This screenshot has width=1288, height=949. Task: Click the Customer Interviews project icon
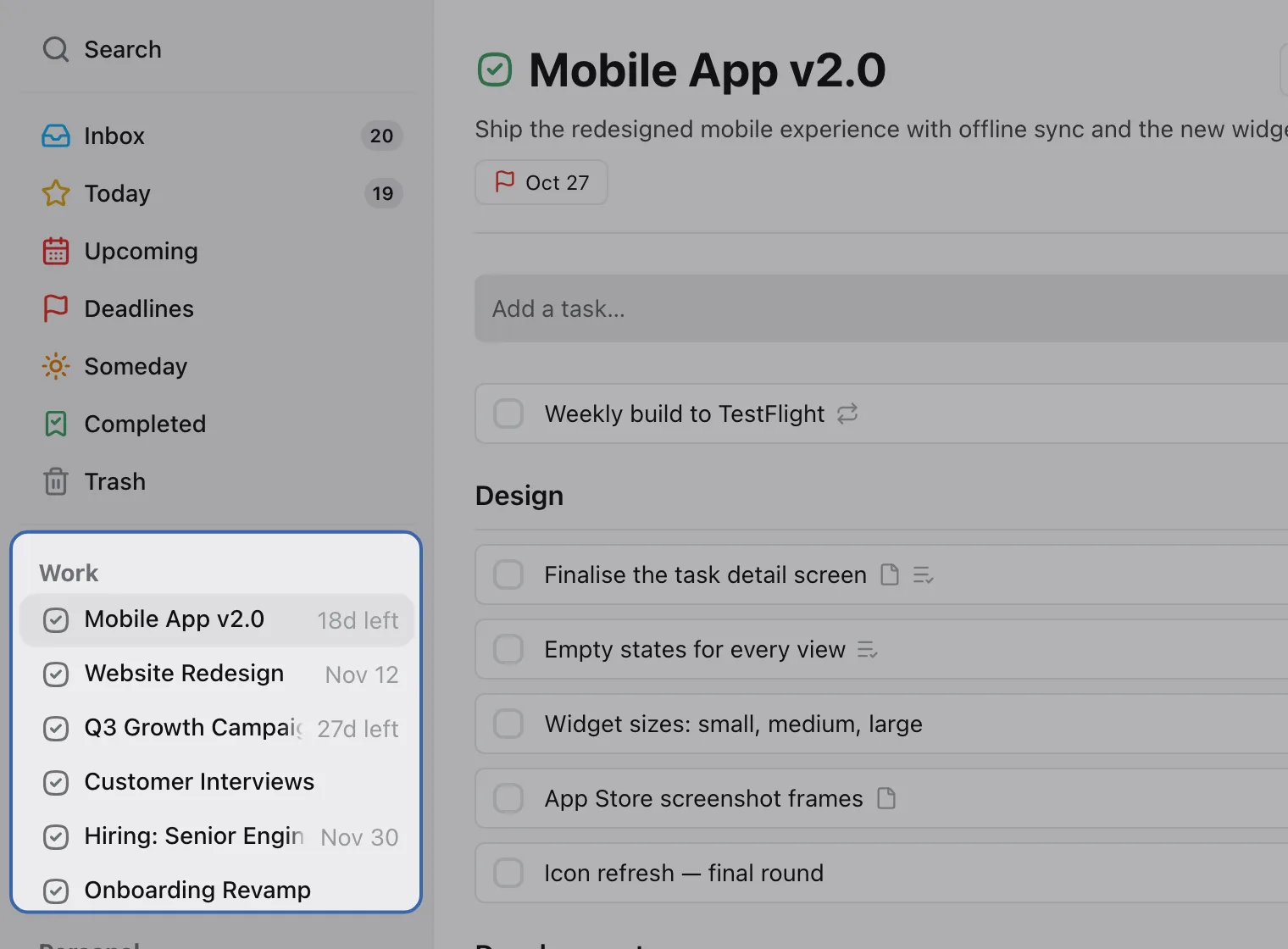[56, 783]
